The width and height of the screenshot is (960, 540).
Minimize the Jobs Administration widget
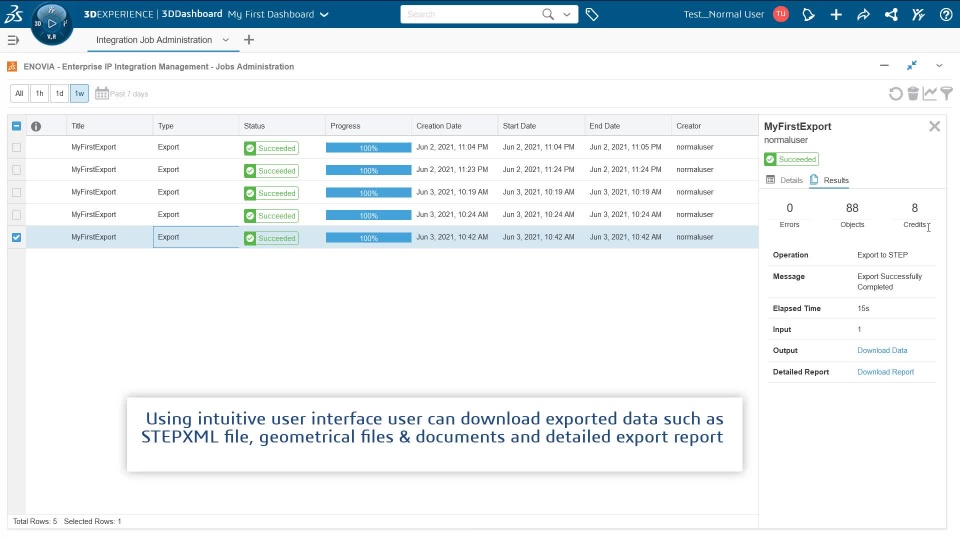884,66
